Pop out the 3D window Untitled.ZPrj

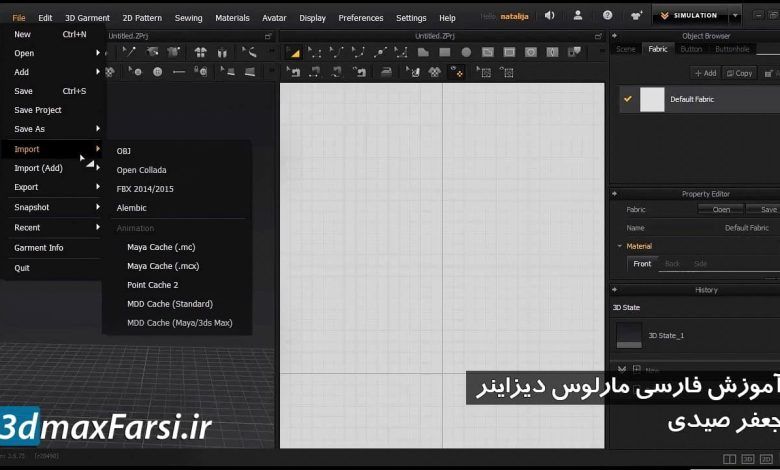click(x=268, y=36)
